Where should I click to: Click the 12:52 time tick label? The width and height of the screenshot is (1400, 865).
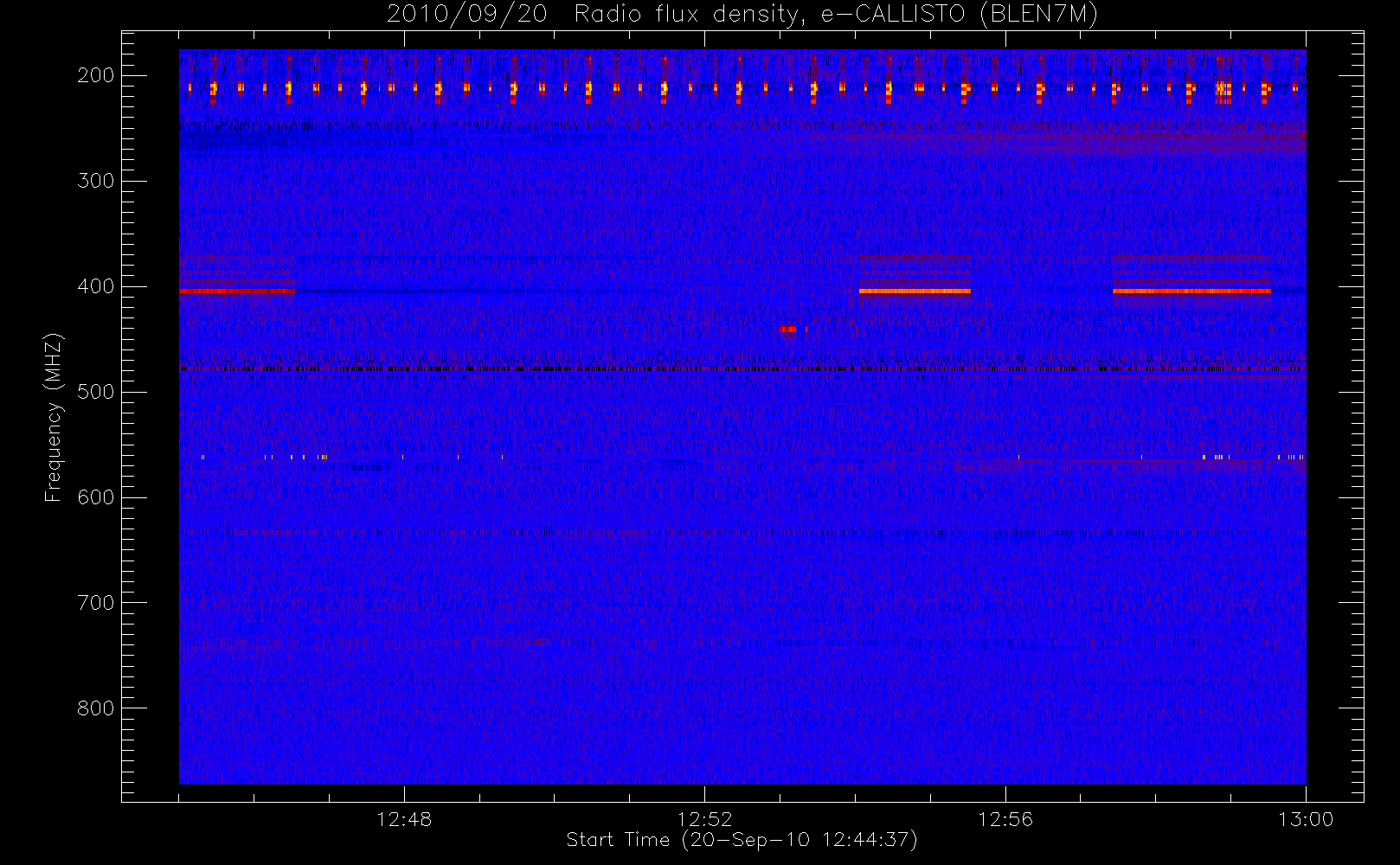click(704, 819)
